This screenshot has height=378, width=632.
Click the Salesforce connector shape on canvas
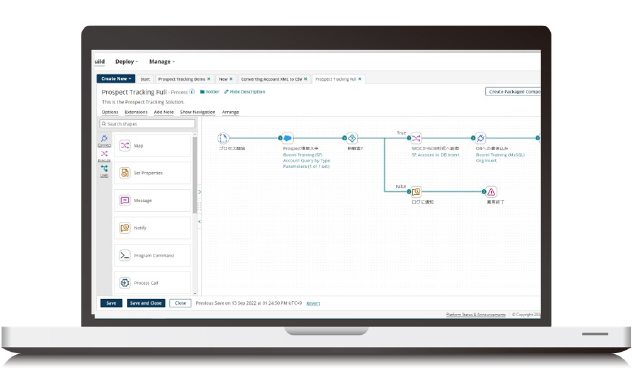287,138
